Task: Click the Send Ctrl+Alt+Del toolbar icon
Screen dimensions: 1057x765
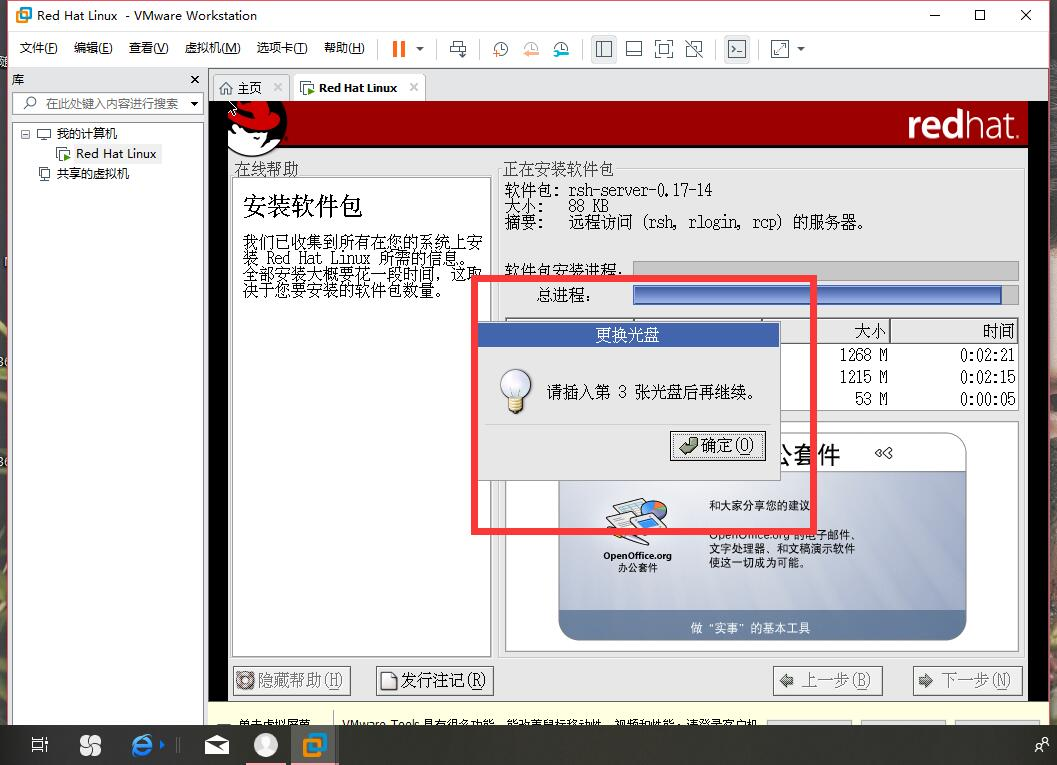Action: click(458, 49)
